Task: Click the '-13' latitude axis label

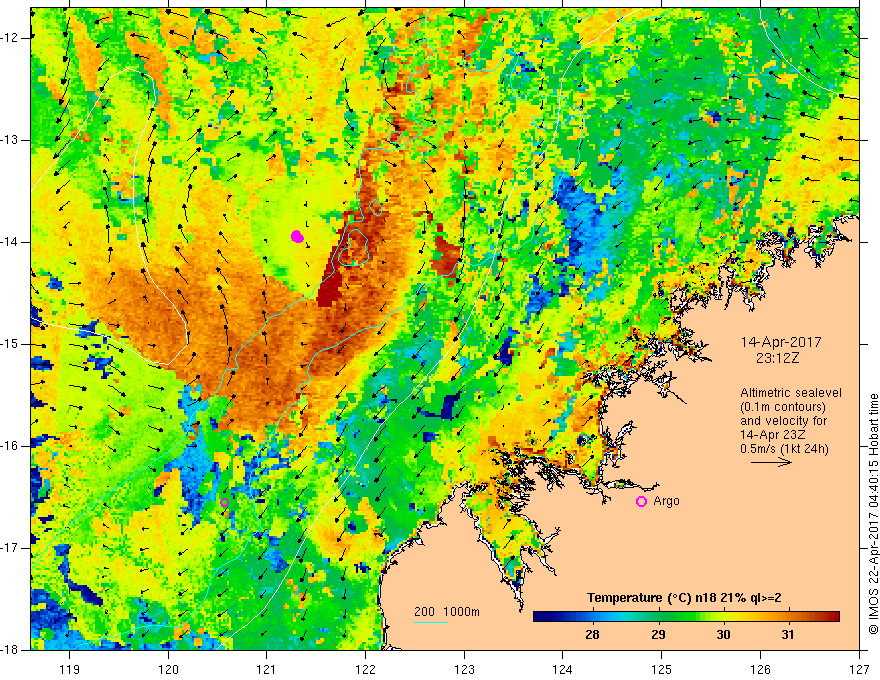Action: click(10, 140)
